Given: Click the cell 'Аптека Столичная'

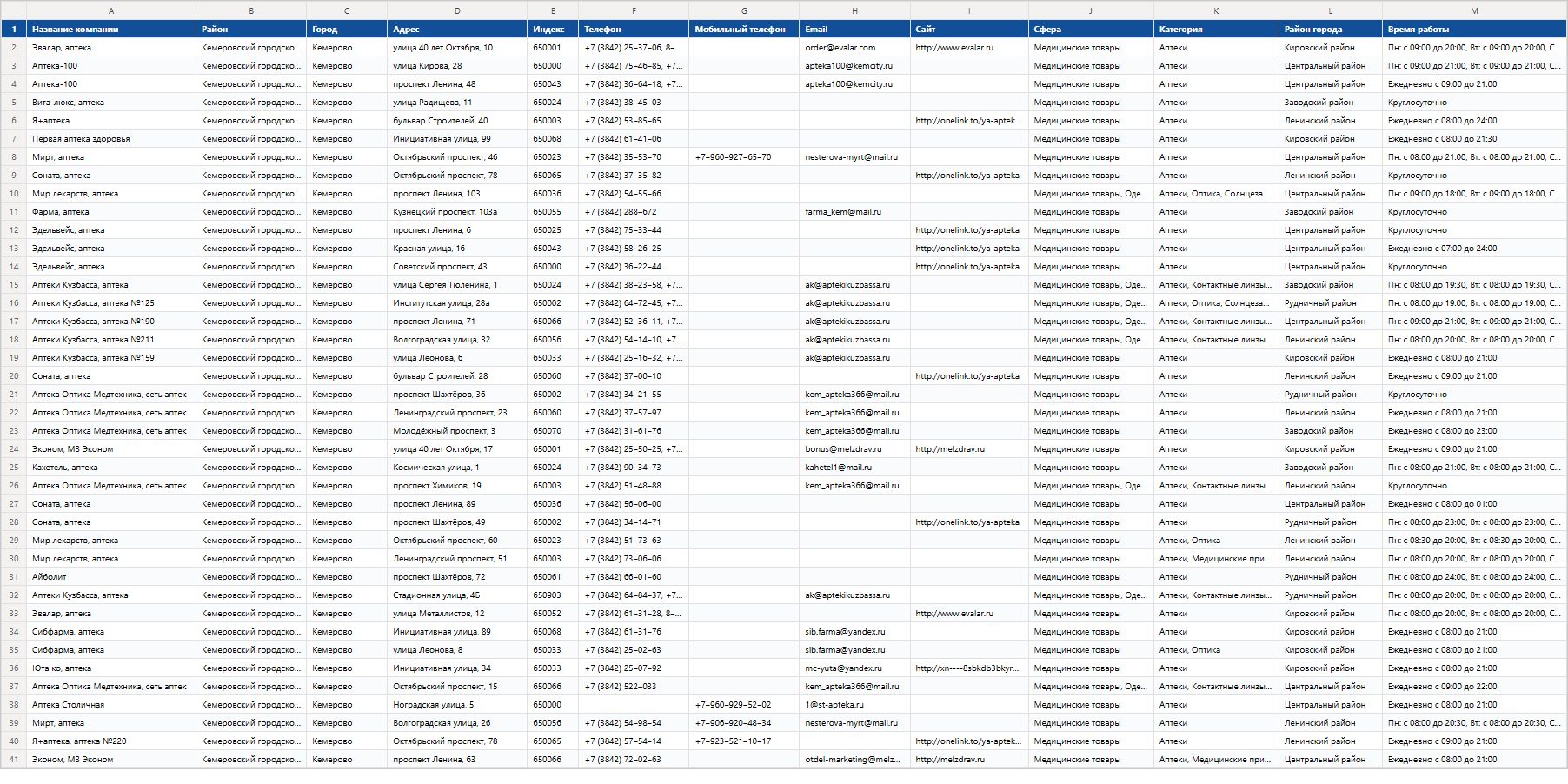Looking at the screenshot, I should (x=111, y=705).
